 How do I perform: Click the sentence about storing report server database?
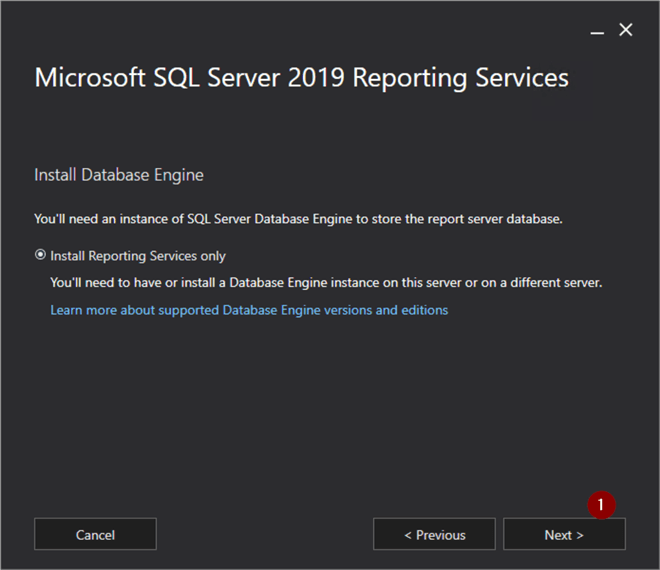298,219
